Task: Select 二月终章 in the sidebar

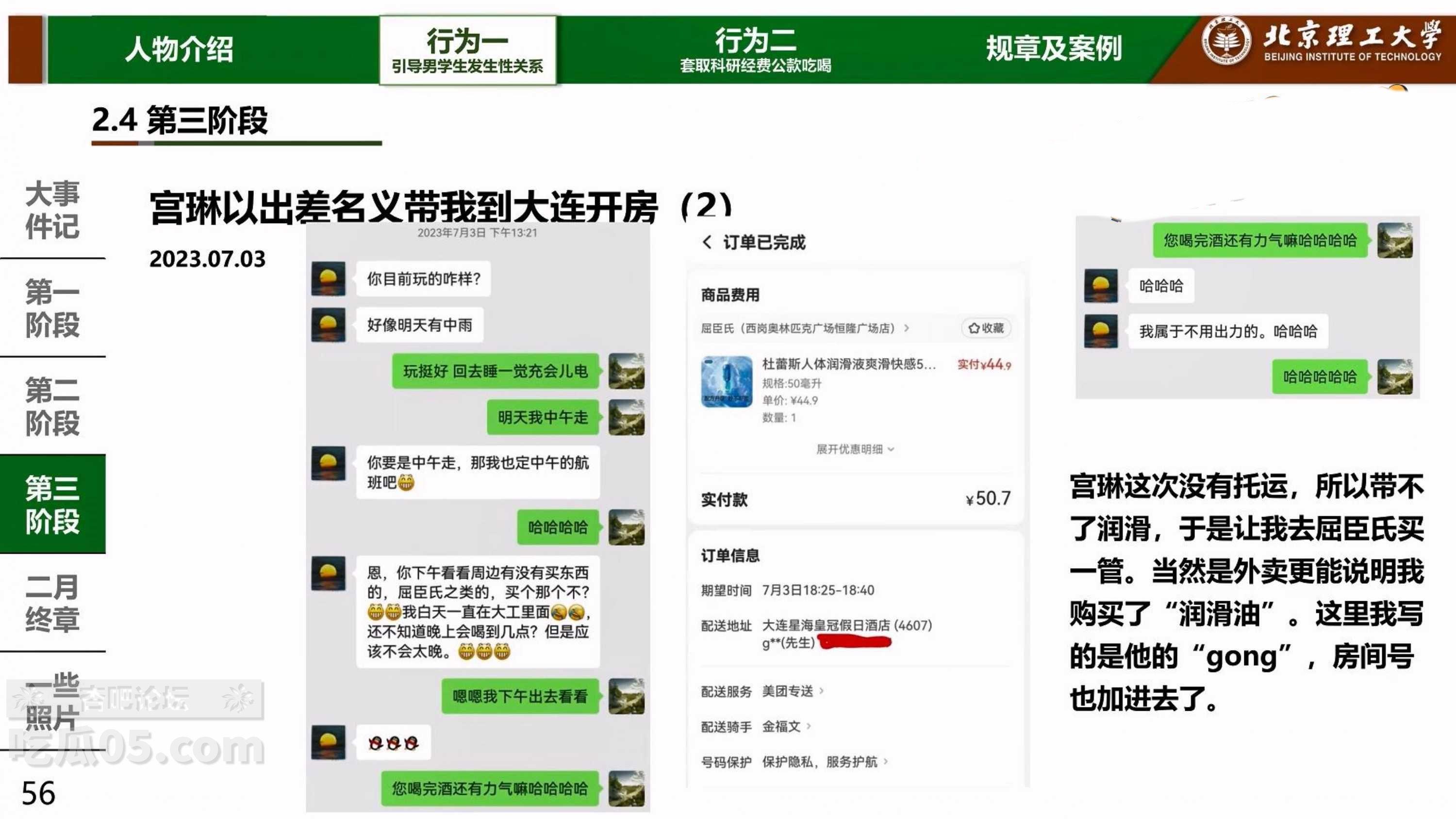Action: 52,603
